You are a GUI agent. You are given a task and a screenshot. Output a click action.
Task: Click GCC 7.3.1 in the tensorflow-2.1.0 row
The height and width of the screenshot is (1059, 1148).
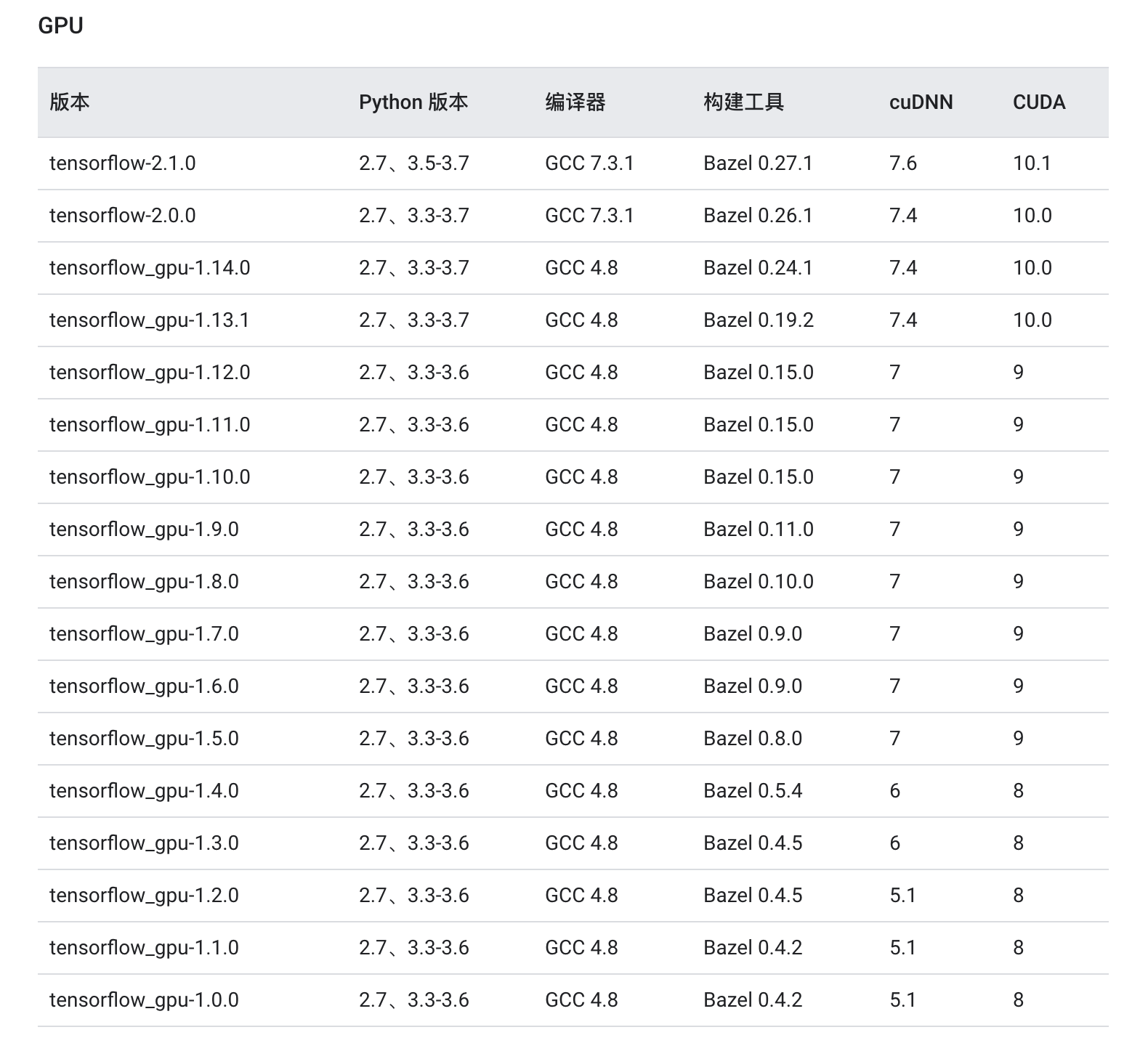[x=589, y=163]
